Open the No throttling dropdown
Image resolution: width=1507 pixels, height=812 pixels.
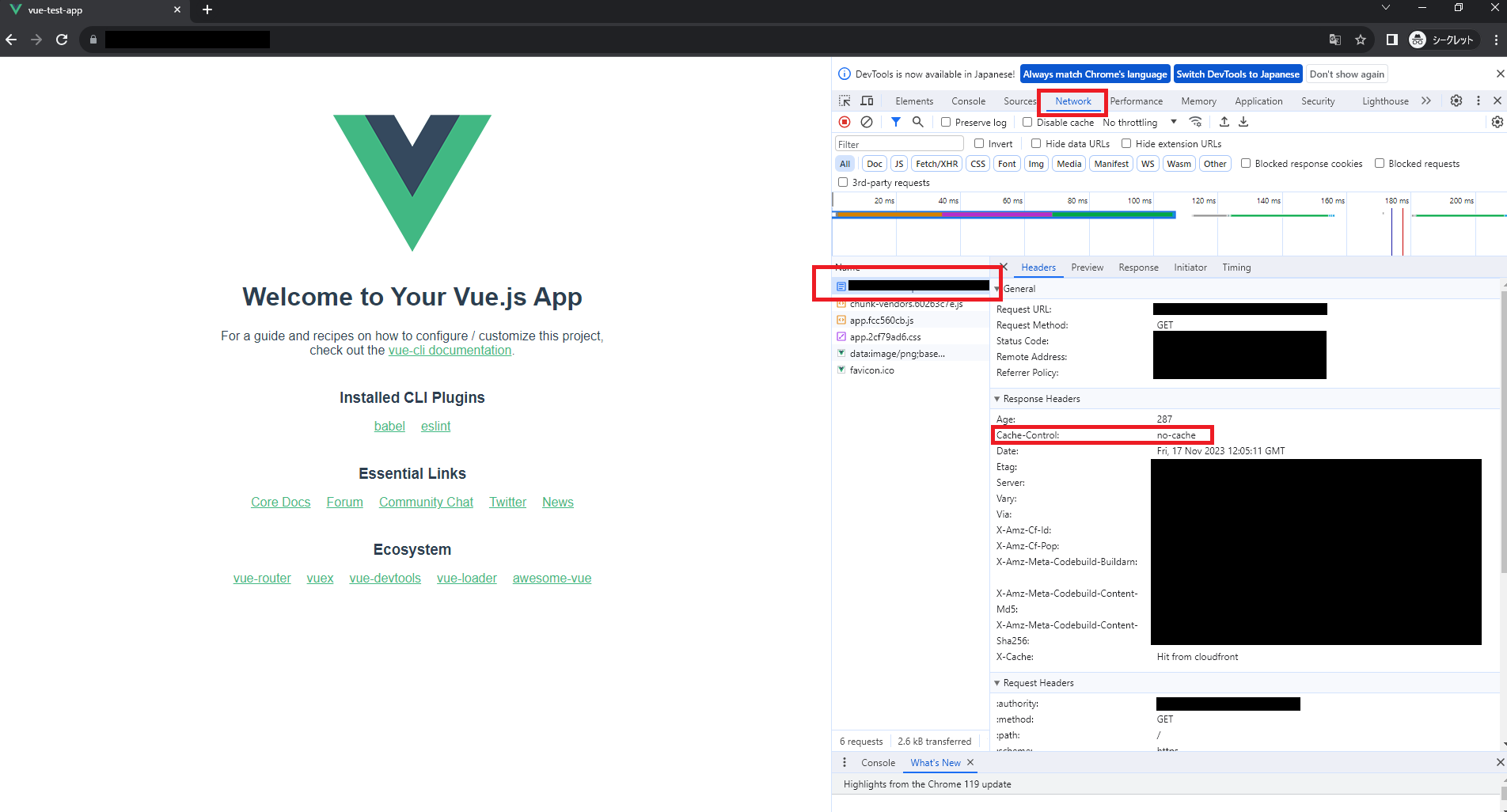(1140, 122)
